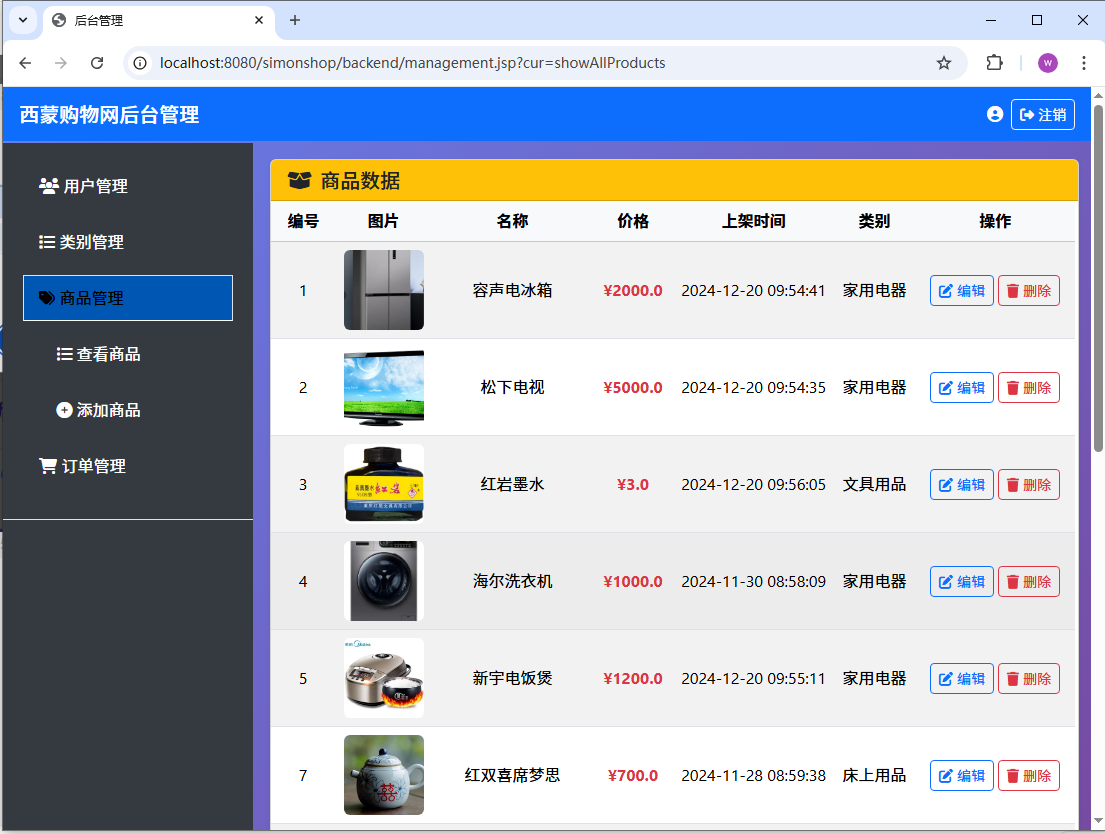Click the 注销 logout button
Screen dimensions: 1105x834
pyautogui.click(x=1042, y=114)
